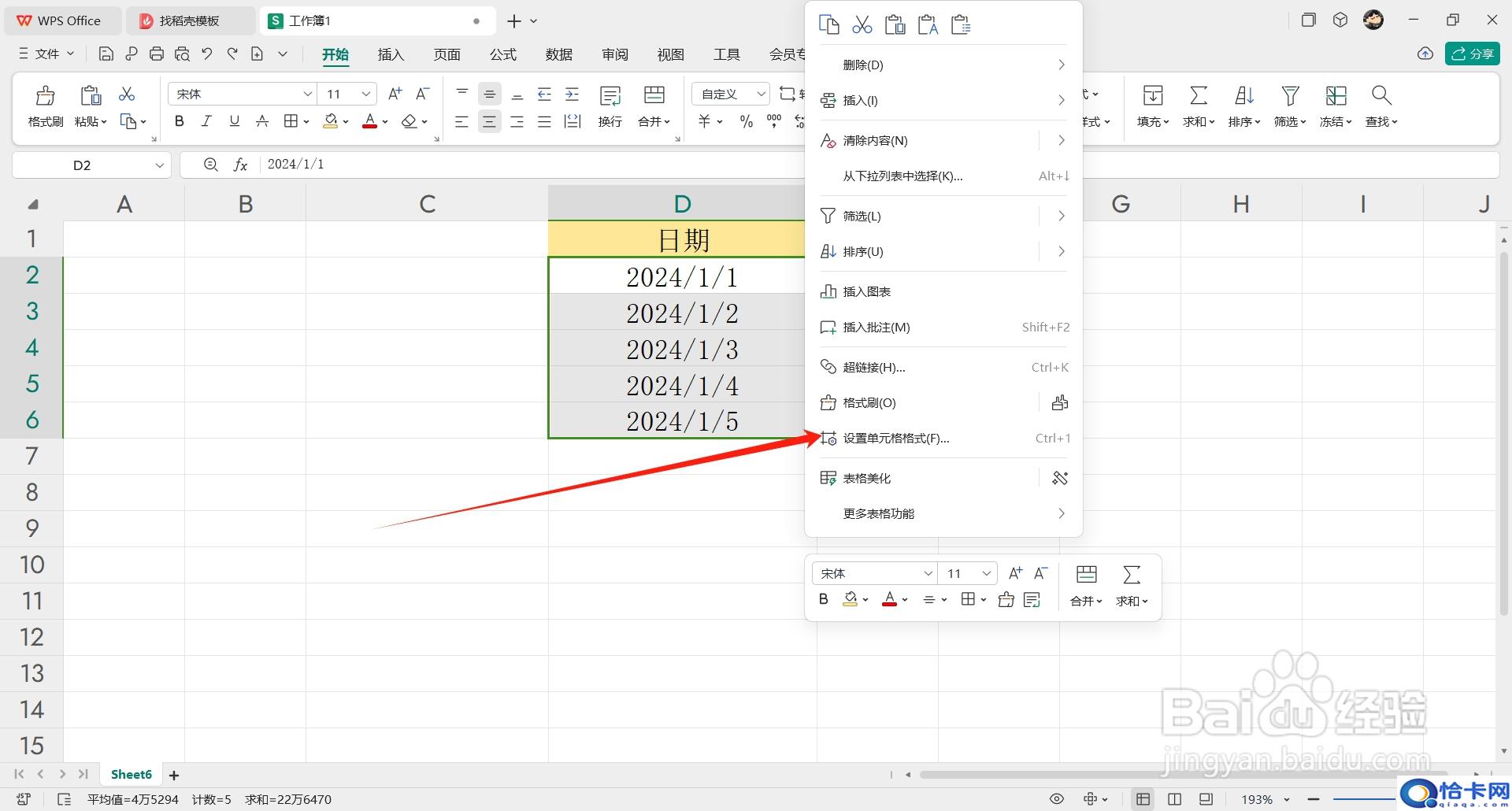Open the Format Painter (格式刷) in ribbon
Image resolution: width=1512 pixels, height=811 pixels.
coord(46,106)
